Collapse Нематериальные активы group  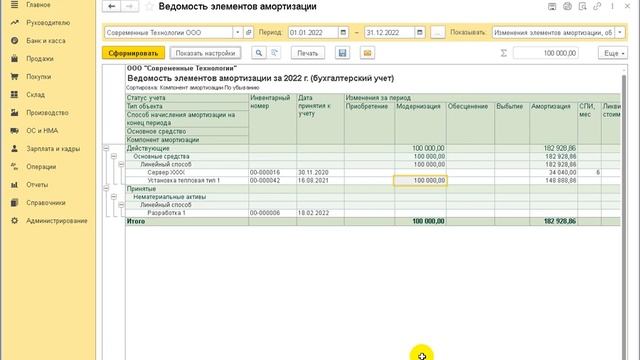[114, 197]
